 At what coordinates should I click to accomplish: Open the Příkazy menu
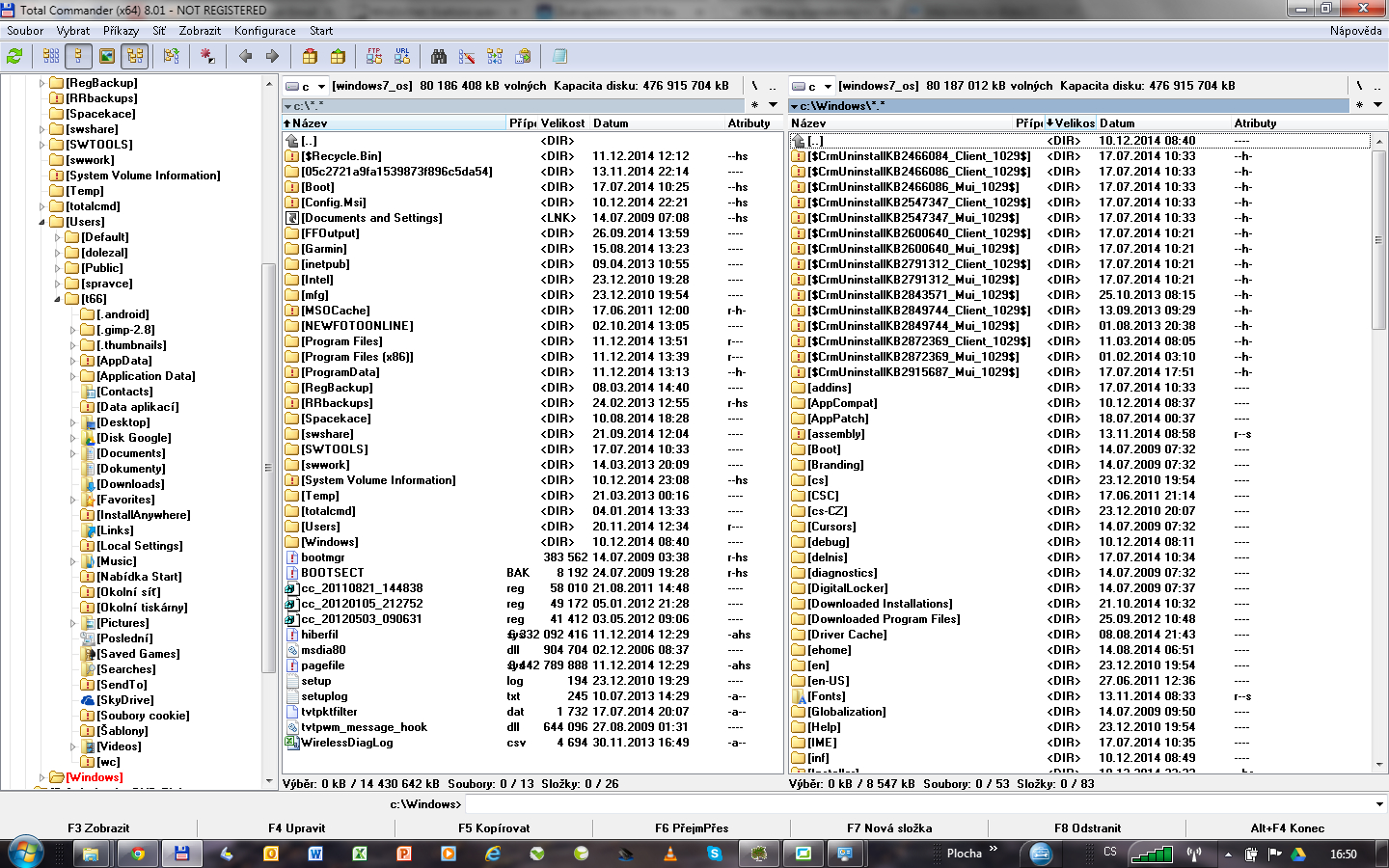122,31
